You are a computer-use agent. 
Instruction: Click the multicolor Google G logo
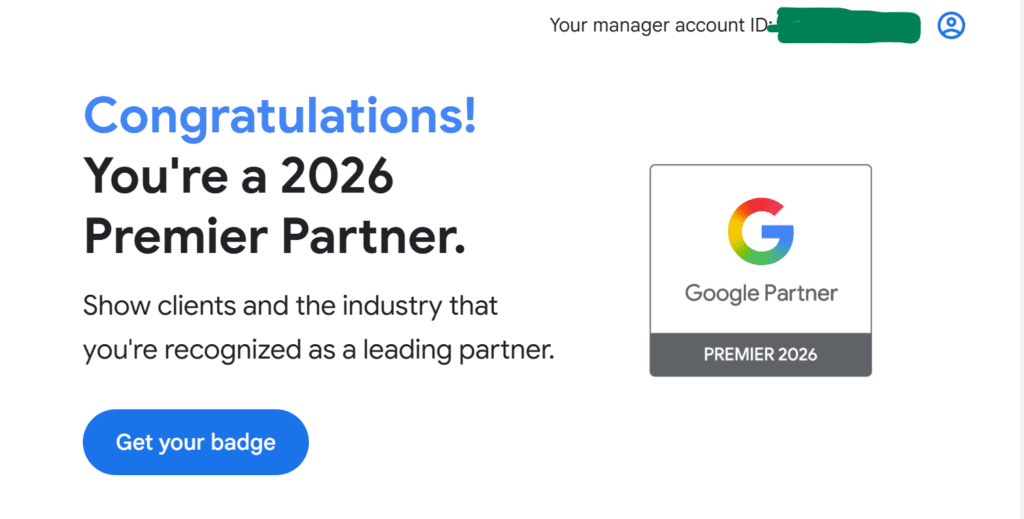pyautogui.click(x=760, y=232)
